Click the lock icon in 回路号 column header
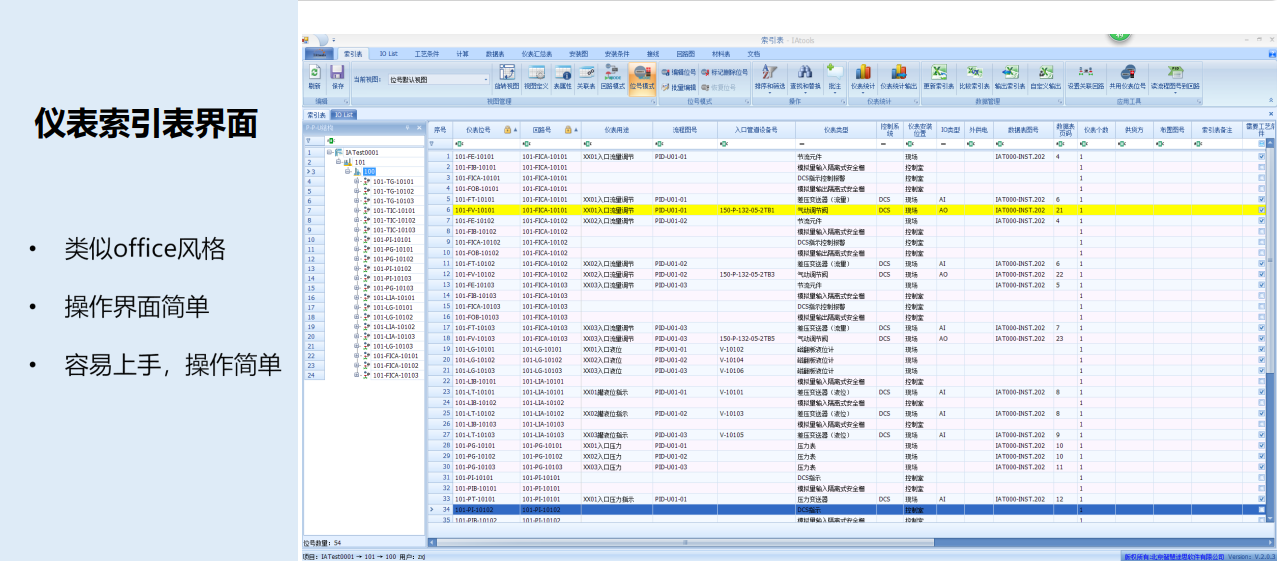Image resolution: width=1277 pixels, height=561 pixels. 568,130
